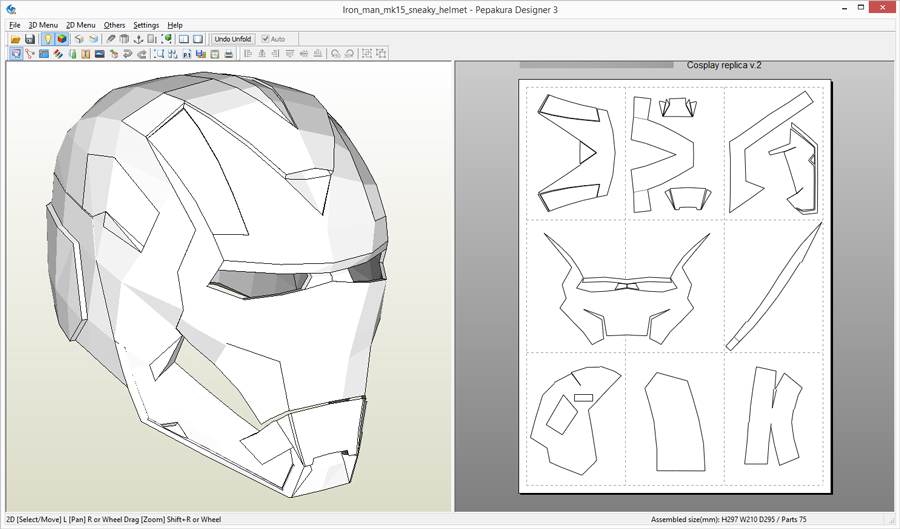Switch to split two-pane layout icon
Screen dimensions: 900x529
[x=184, y=39]
